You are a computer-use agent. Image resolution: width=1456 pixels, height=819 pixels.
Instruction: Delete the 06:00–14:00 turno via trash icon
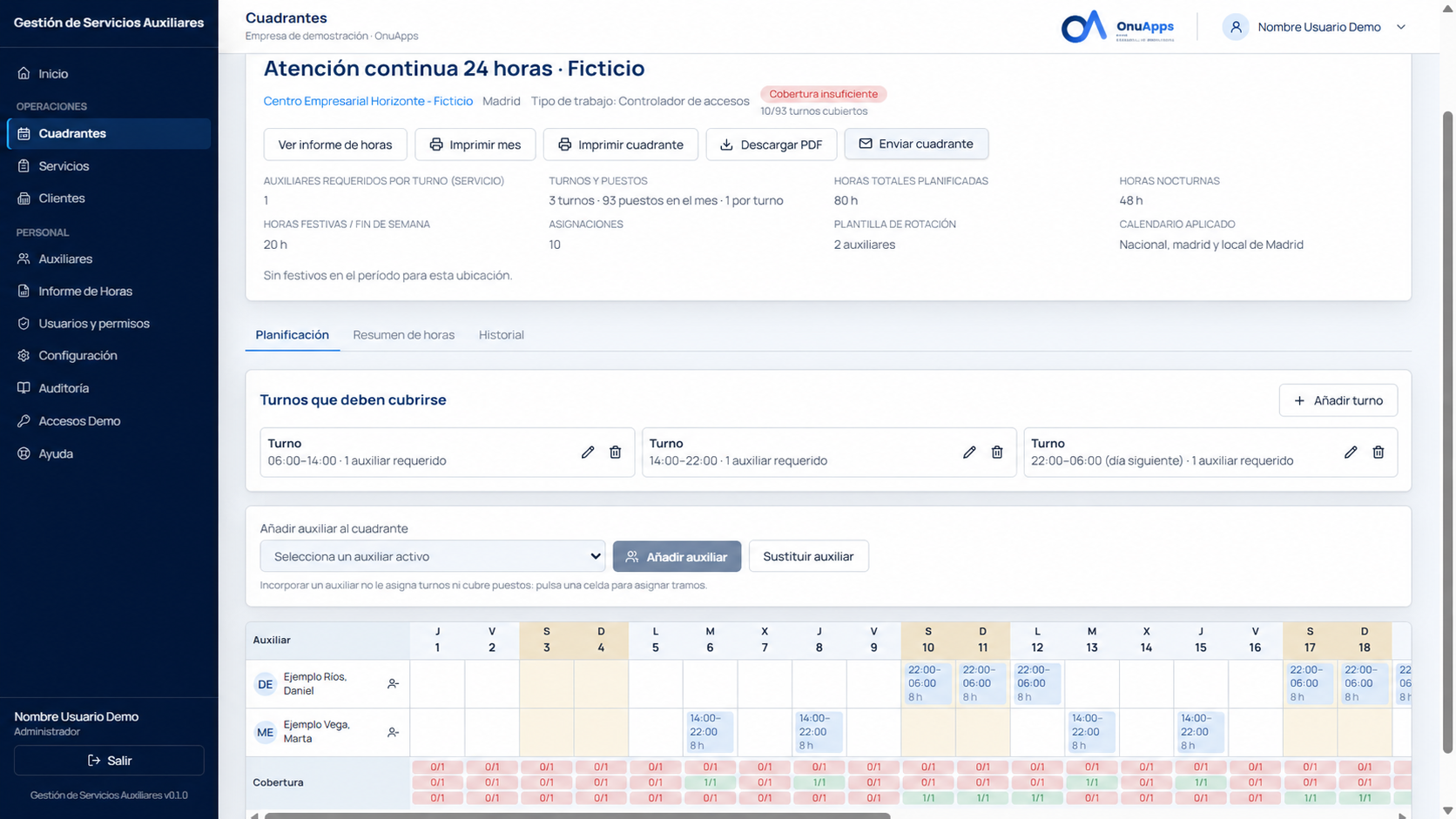click(616, 453)
